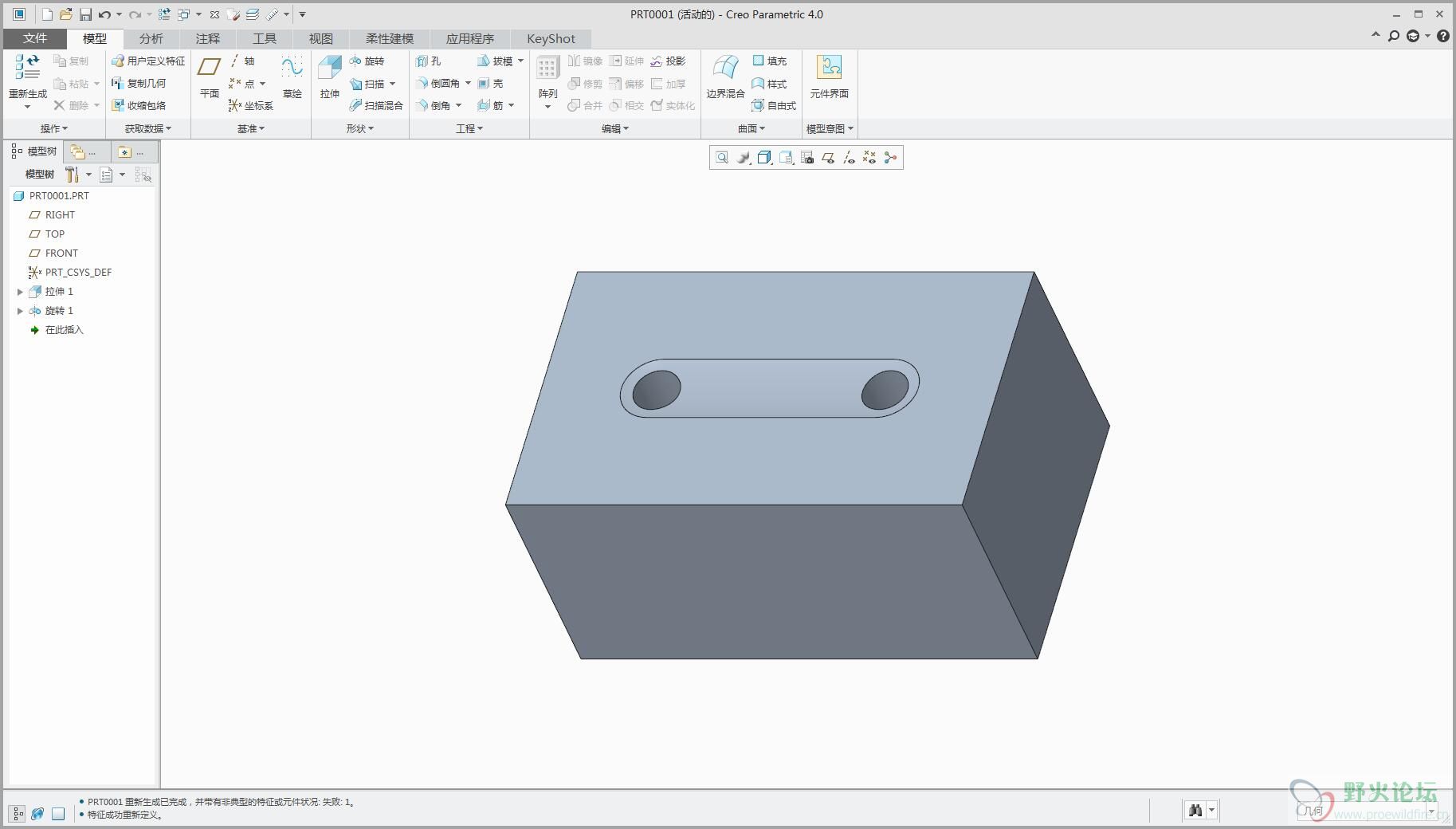Save the file with the floppy disk icon
1456x829 pixels.
[x=85, y=14]
